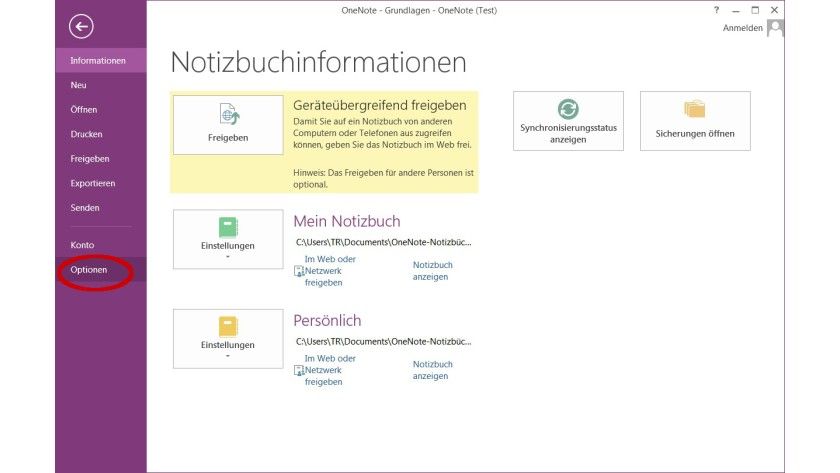Click Im Web oder Netzwerk freigeben under Mein Notizbuch
Screen dimensions: 840x473
click(x=325, y=271)
